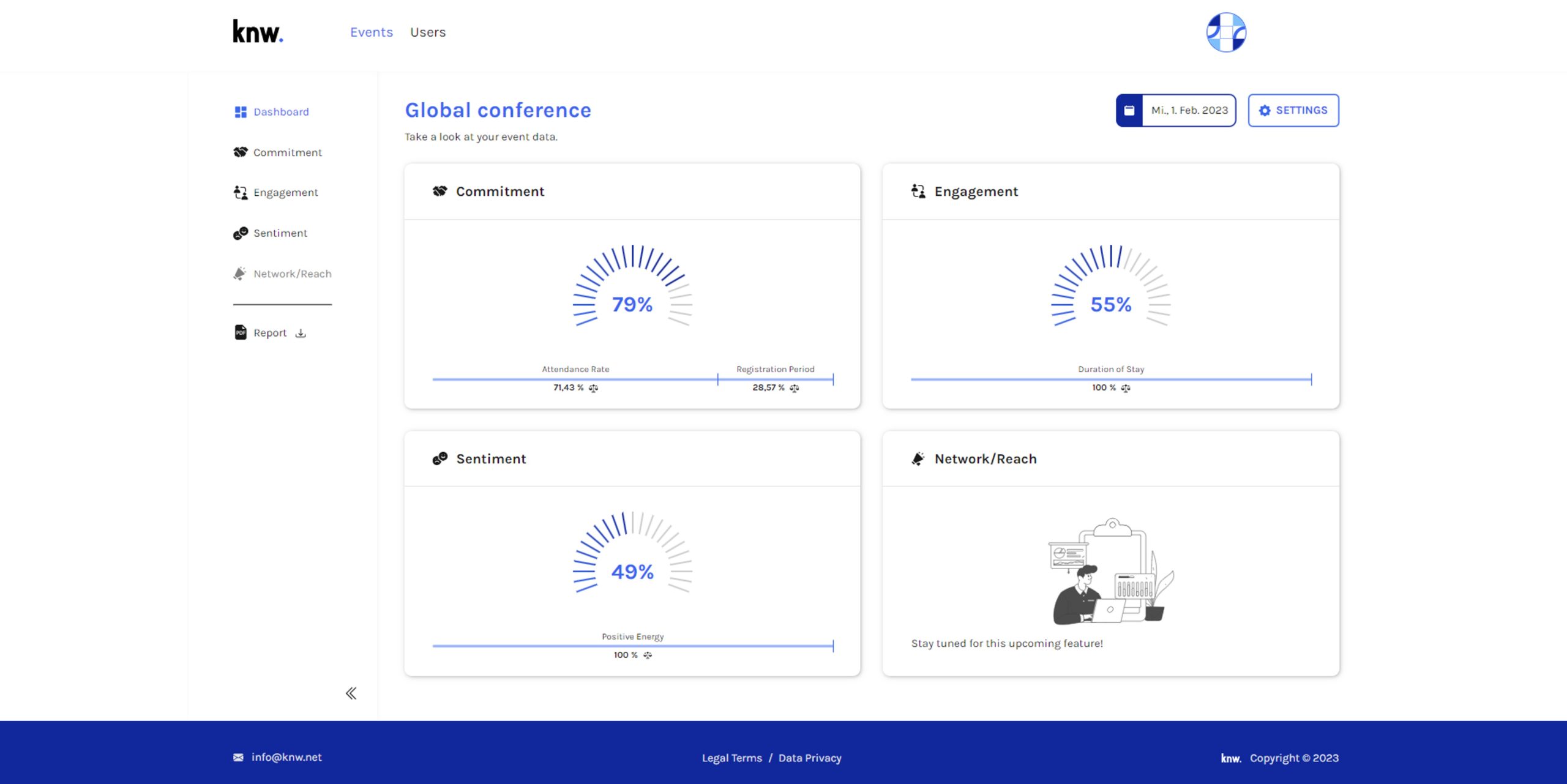The image size is (1567, 784).
Task: Click the Attendance Rate progress bar
Action: (x=575, y=379)
